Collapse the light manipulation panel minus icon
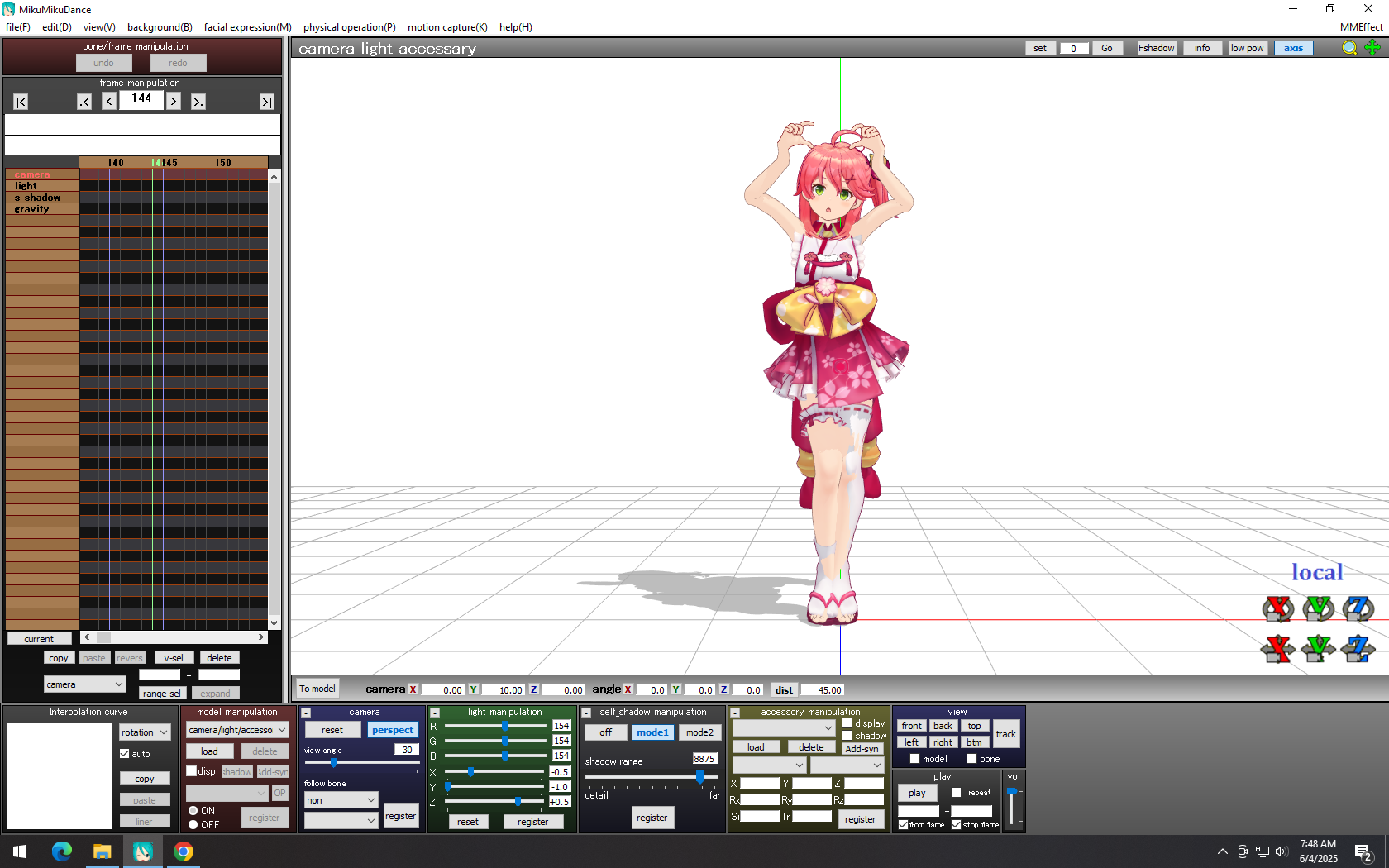This screenshot has width=1389, height=868. (435, 713)
